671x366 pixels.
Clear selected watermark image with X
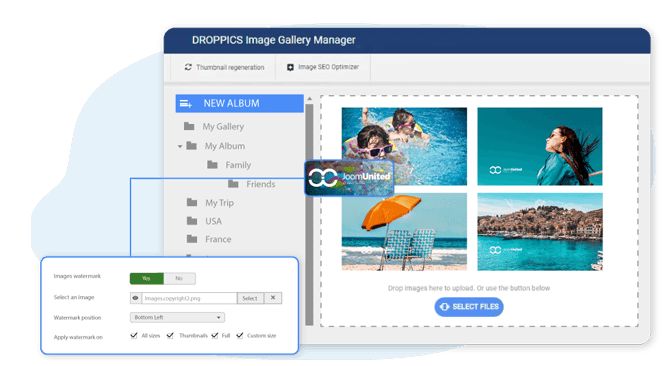pyautogui.click(x=273, y=298)
